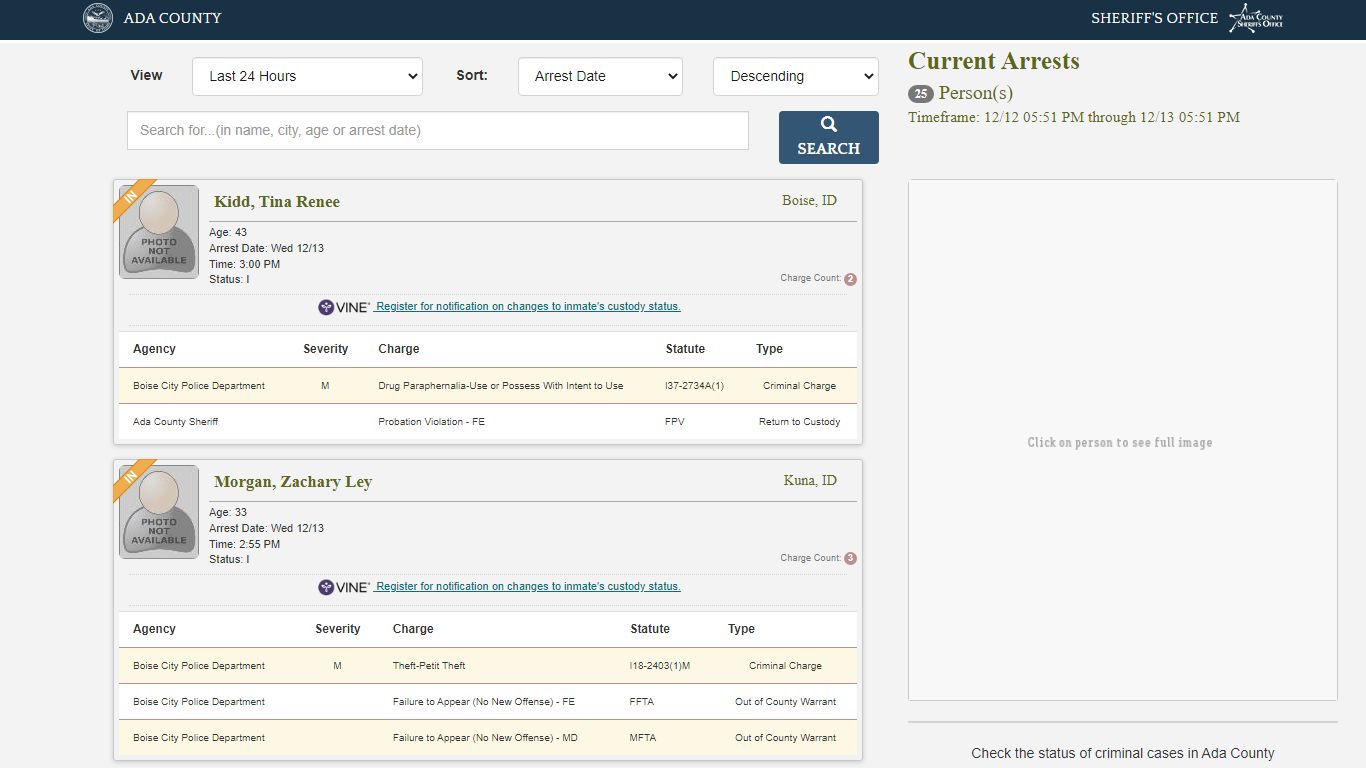Click the Statute column header in Morgan's table
Viewport: 1366px width, 768px height.
pyautogui.click(x=650, y=629)
